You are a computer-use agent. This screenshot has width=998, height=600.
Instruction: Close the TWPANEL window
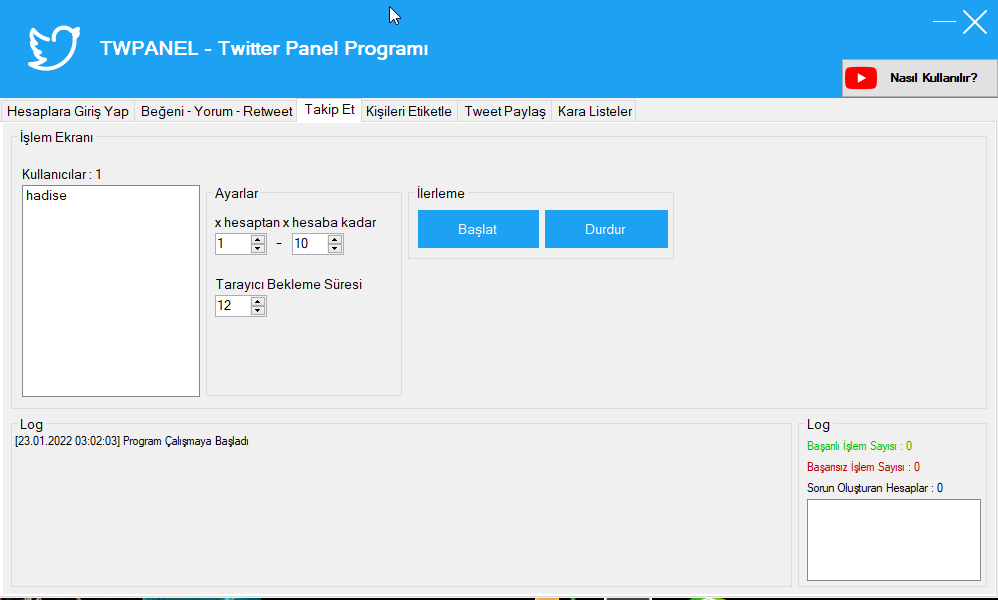[x=974, y=22]
